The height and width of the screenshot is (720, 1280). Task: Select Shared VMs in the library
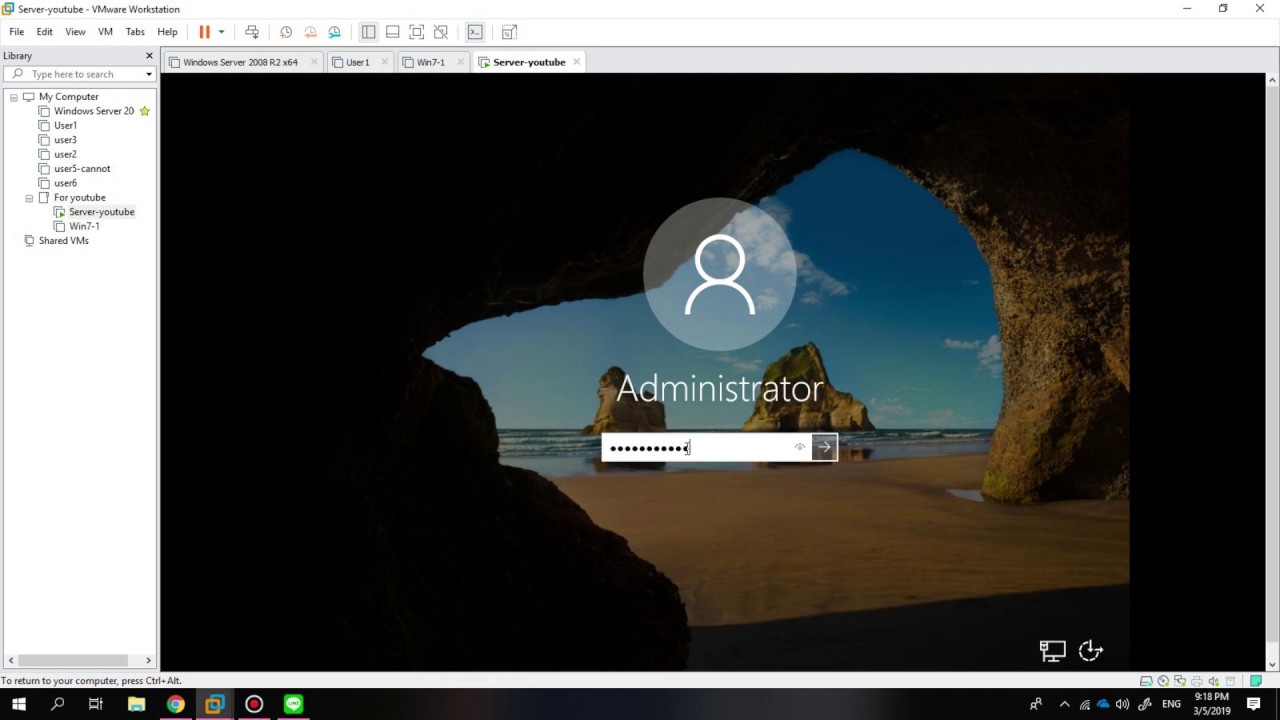coord(63,241)
